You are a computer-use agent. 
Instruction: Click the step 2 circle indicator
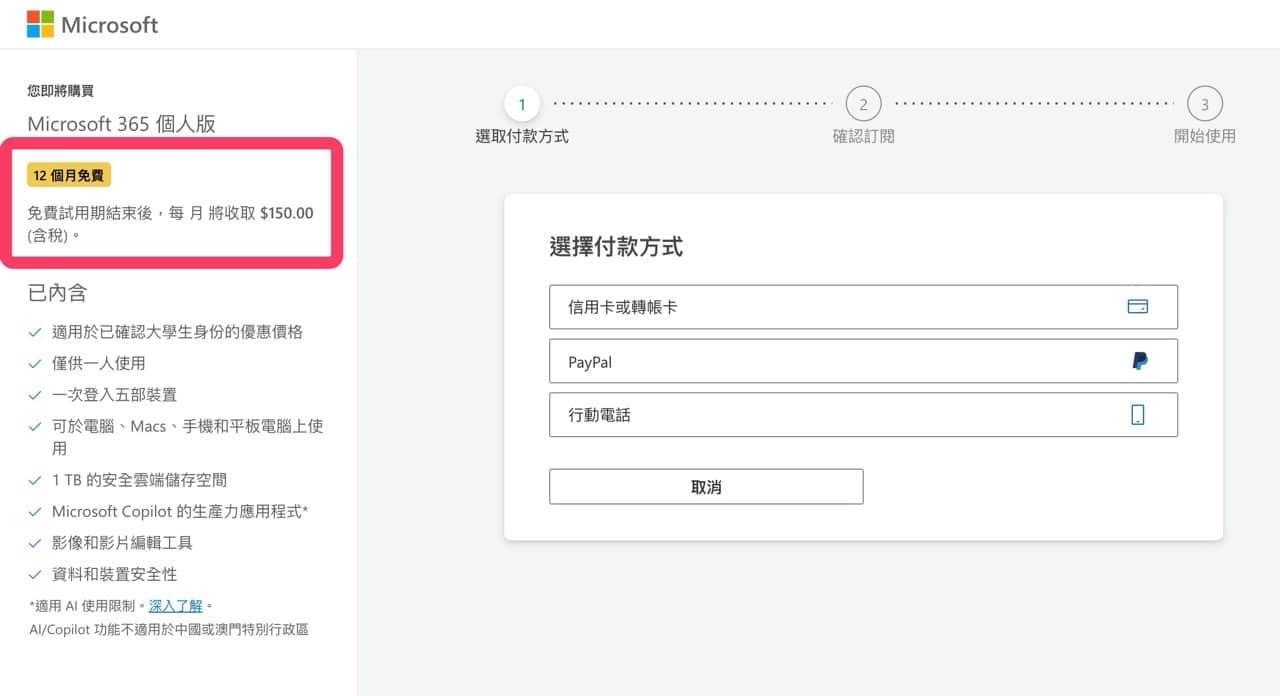pos(863,104)
